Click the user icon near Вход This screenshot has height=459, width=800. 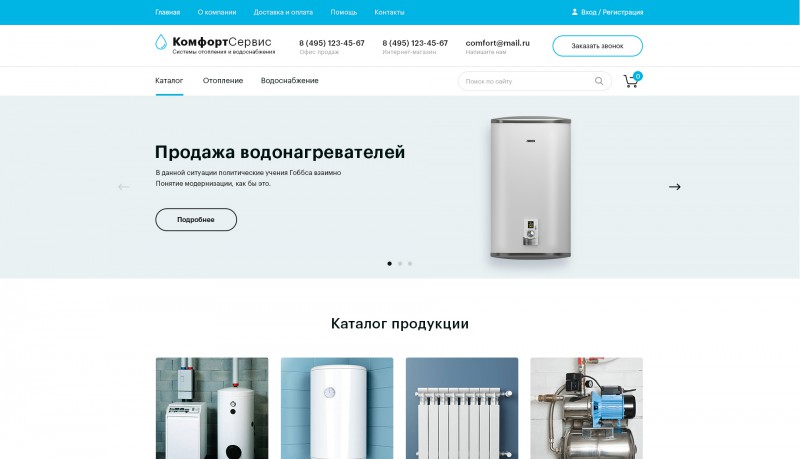tap(574, 12)
